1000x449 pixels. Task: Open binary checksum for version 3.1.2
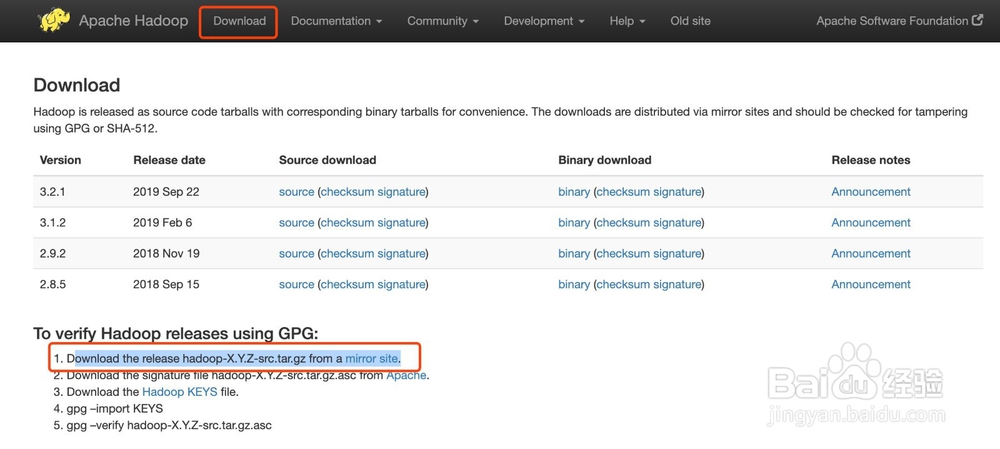coord(622,223)
